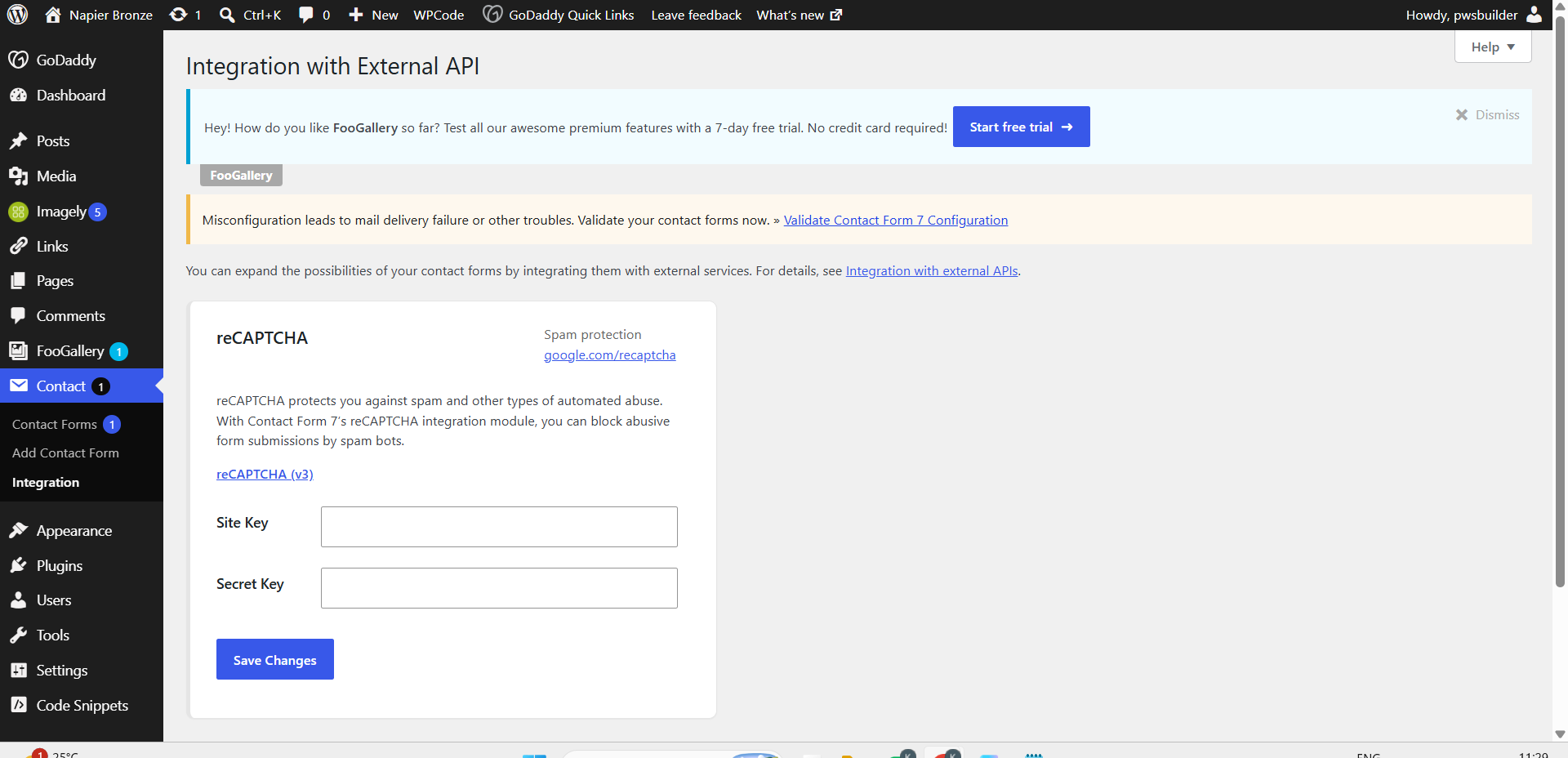1568x758 pixels.
Task: Click the Links chain icon
Action: (18, 246)
